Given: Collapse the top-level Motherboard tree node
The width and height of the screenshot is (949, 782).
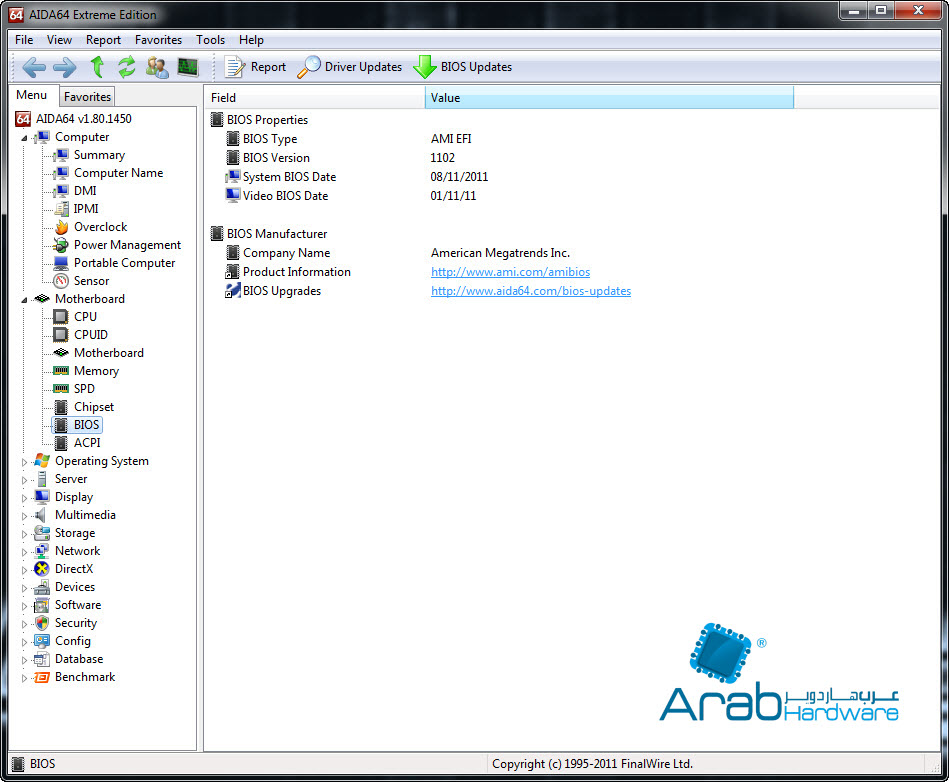Looking at the screenshot, I should [x=24, y=300].
